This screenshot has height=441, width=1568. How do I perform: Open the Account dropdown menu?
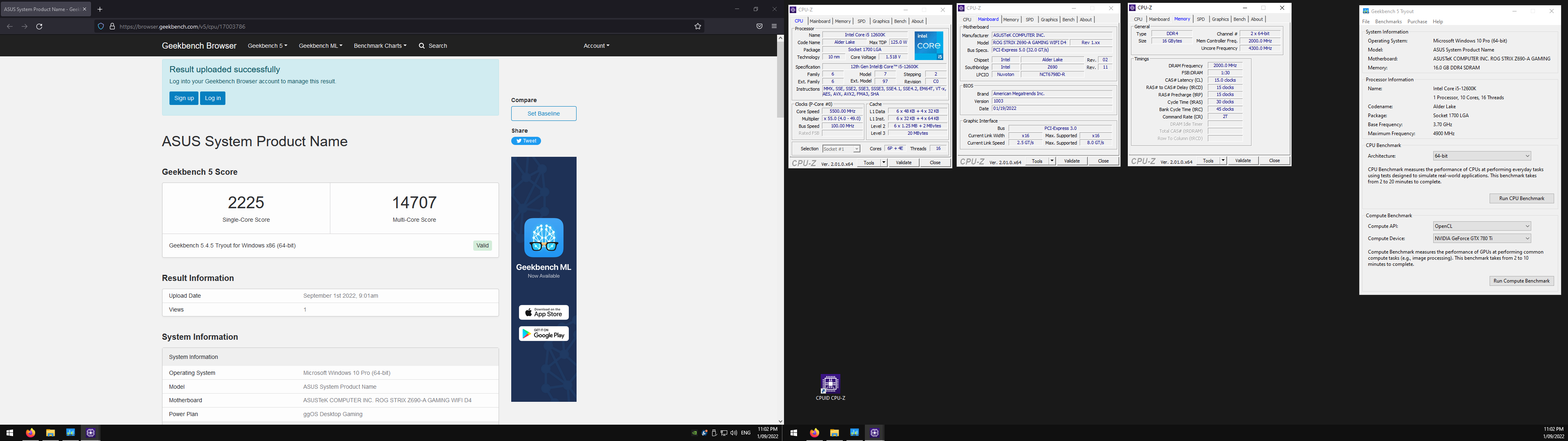tap(596, 46)
